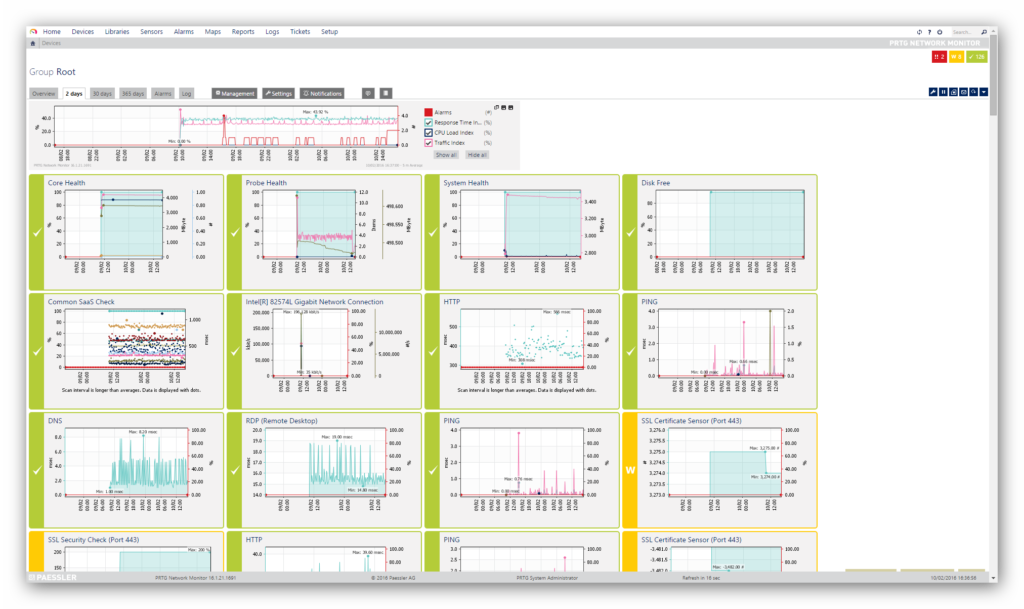Click the yellow warnings status counter
The width and height of the screenshot is (1024, 609).
pyautogui.click(x=958, y=57)
